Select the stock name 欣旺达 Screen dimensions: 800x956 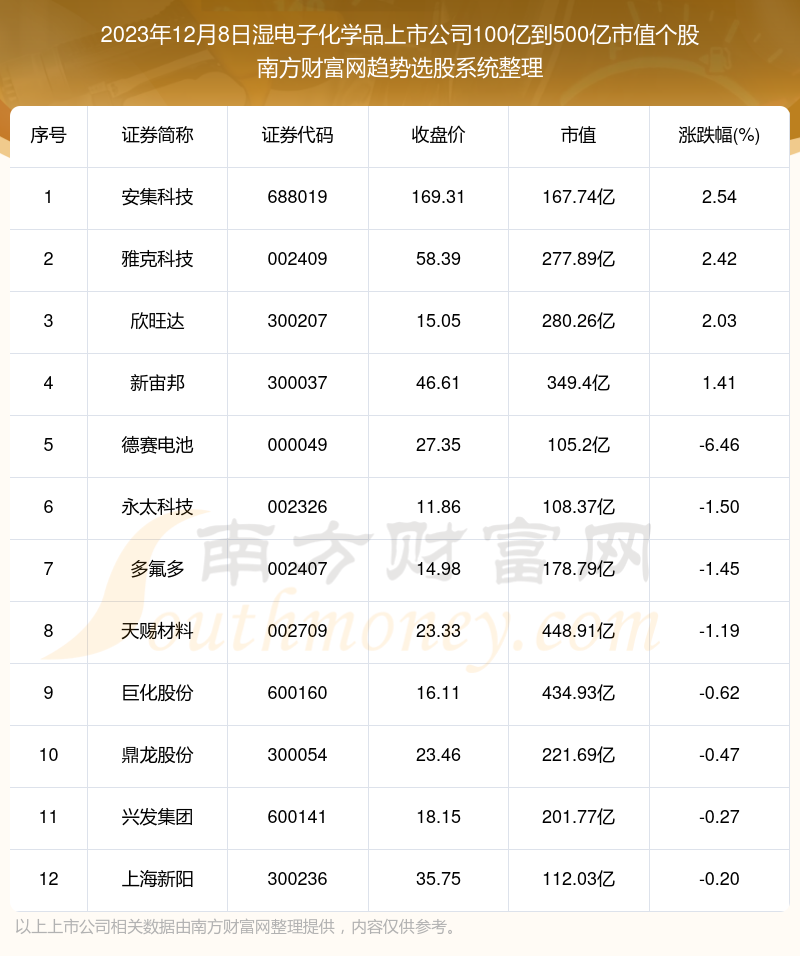pos(157,321)
